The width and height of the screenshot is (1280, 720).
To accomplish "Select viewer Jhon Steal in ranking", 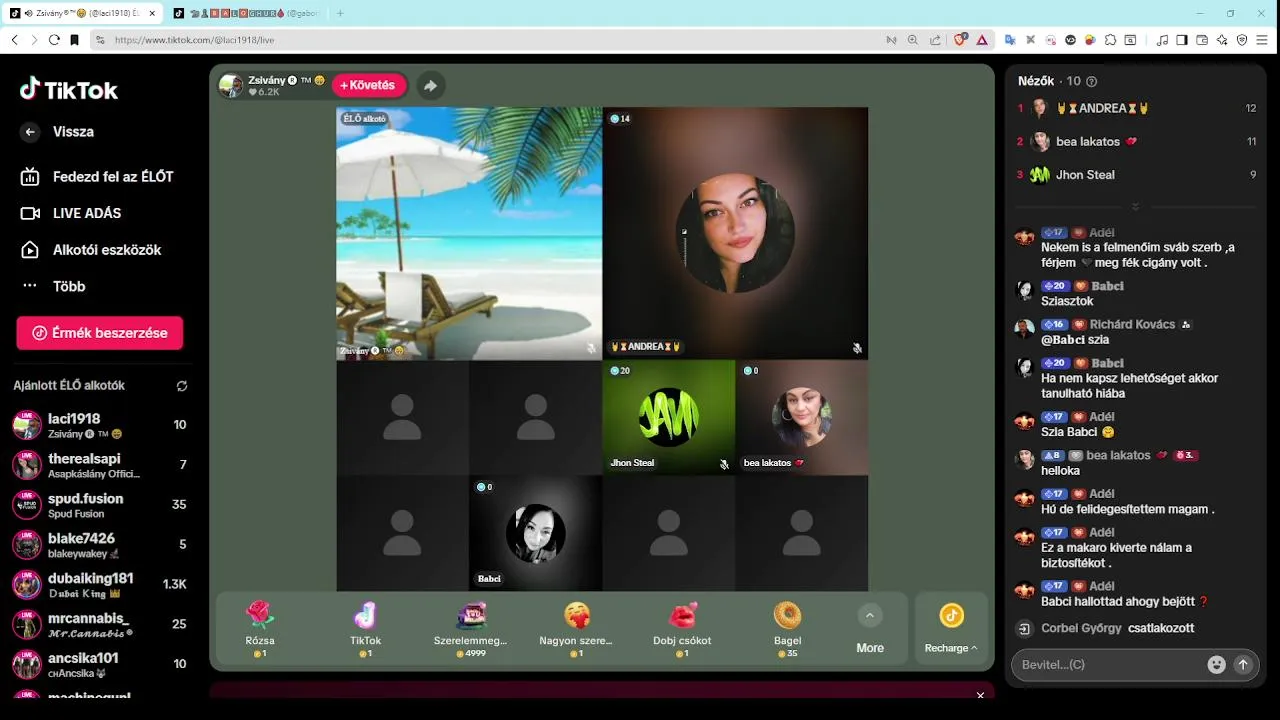I will pyautogui.click(x=1137, y=175).
